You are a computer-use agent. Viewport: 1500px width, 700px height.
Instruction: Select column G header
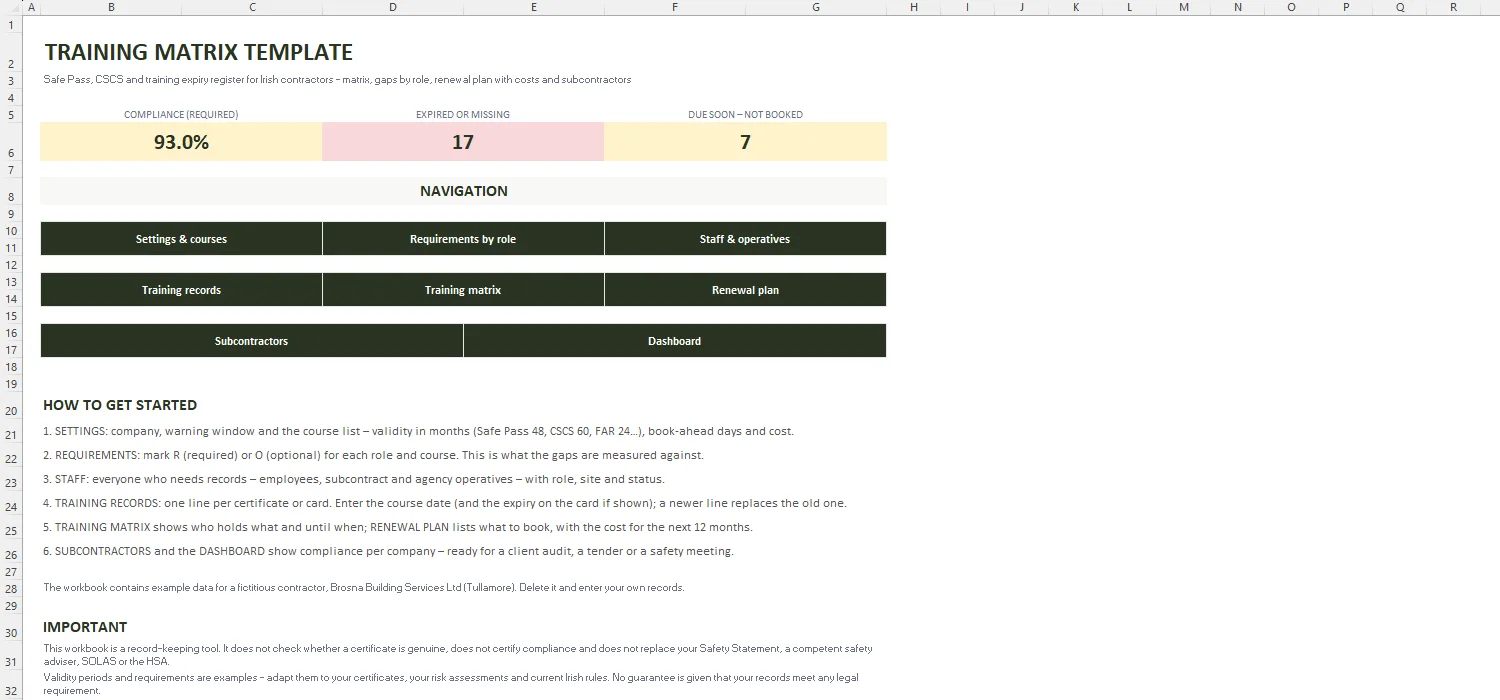click(816, 7)
